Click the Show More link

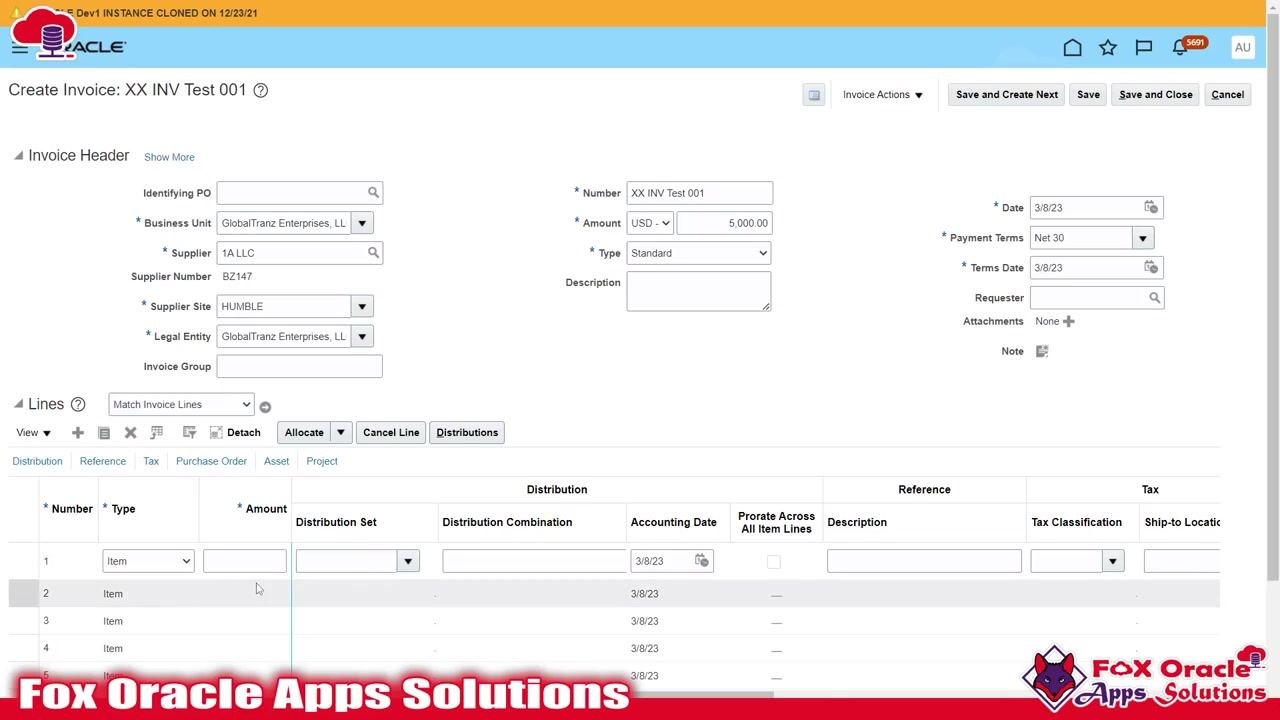[x=169, y=157]
